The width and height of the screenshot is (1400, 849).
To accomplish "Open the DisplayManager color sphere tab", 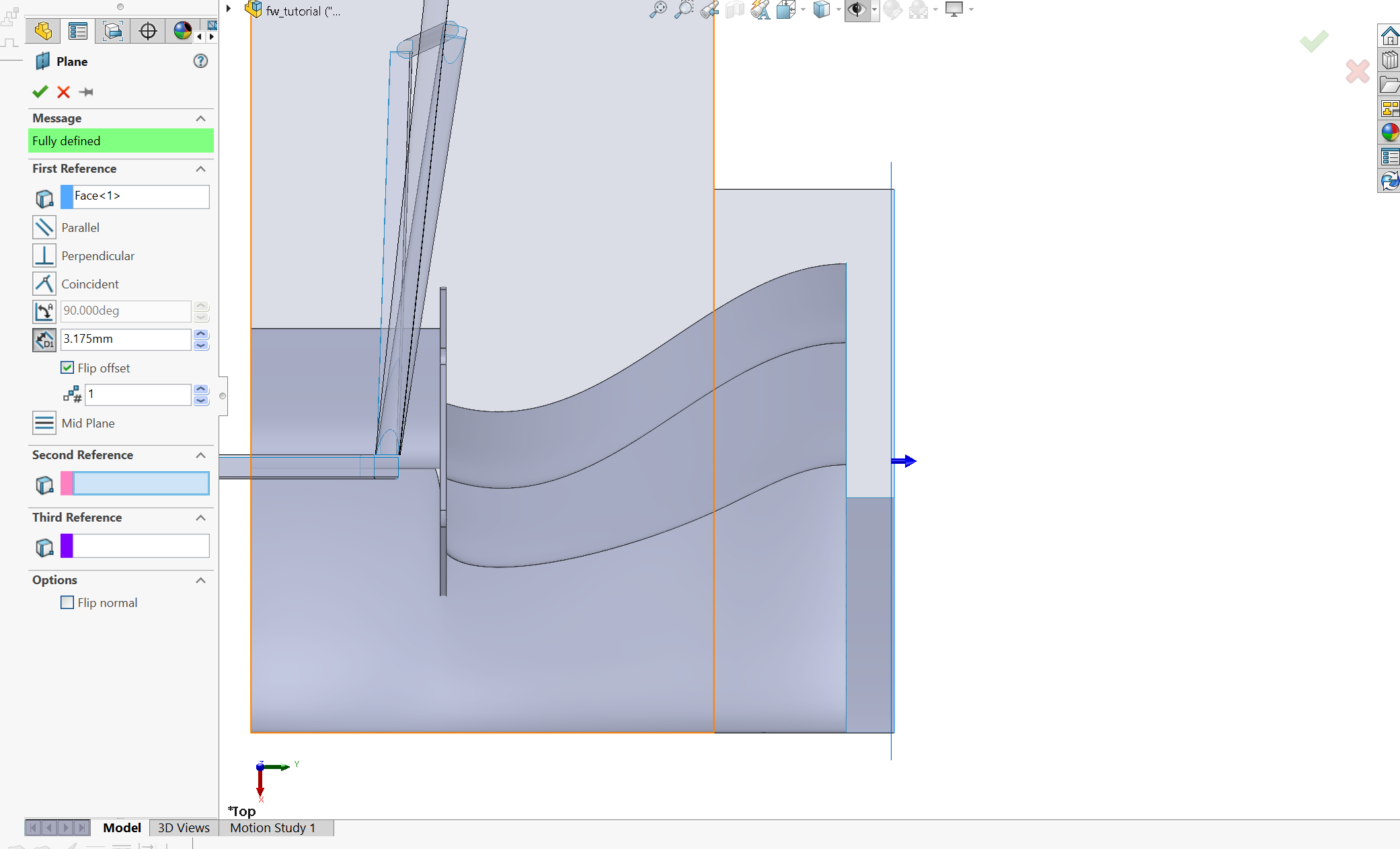I will click(182, 31).
